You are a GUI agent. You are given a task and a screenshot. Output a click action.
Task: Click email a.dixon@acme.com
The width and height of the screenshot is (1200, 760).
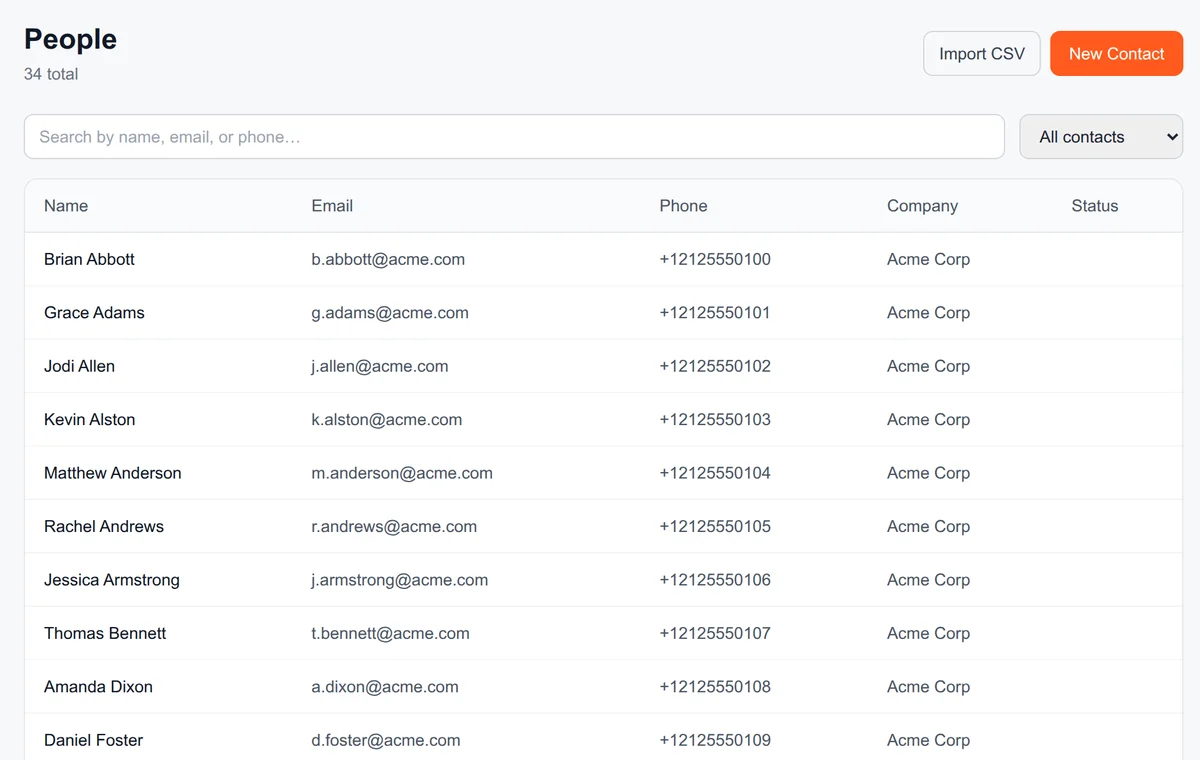[x=385, y=687]
